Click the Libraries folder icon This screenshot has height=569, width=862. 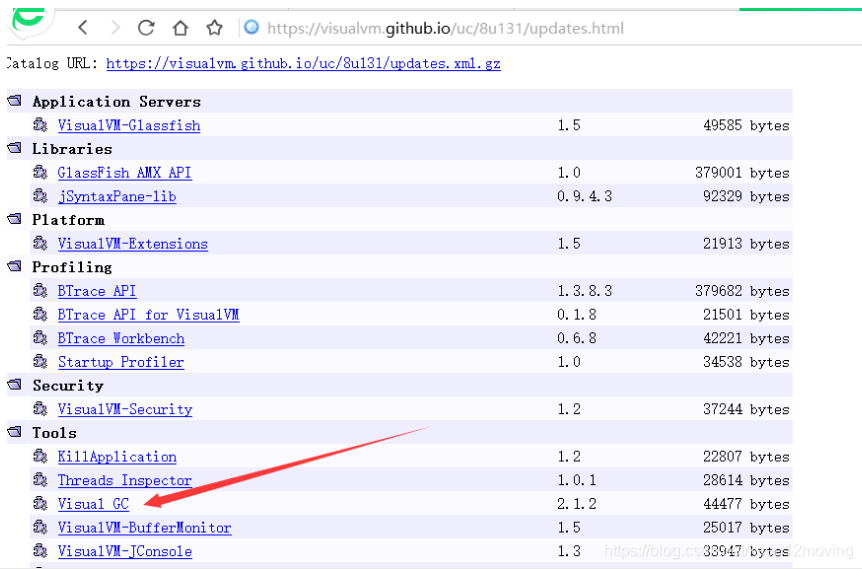click(x=15, y=148)
